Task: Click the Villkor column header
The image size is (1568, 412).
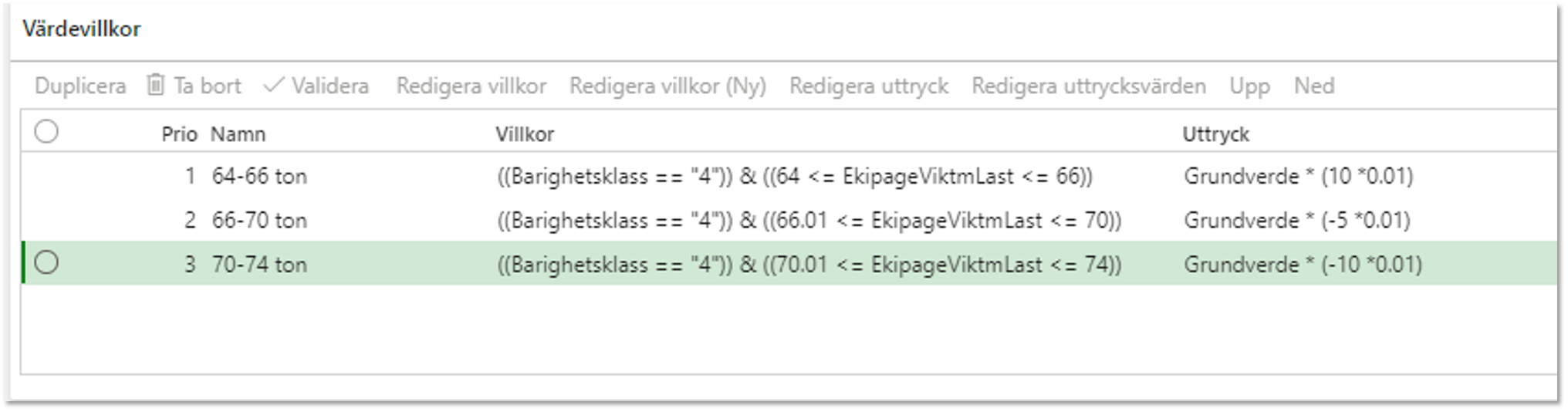Action: [x=525, y=134]
